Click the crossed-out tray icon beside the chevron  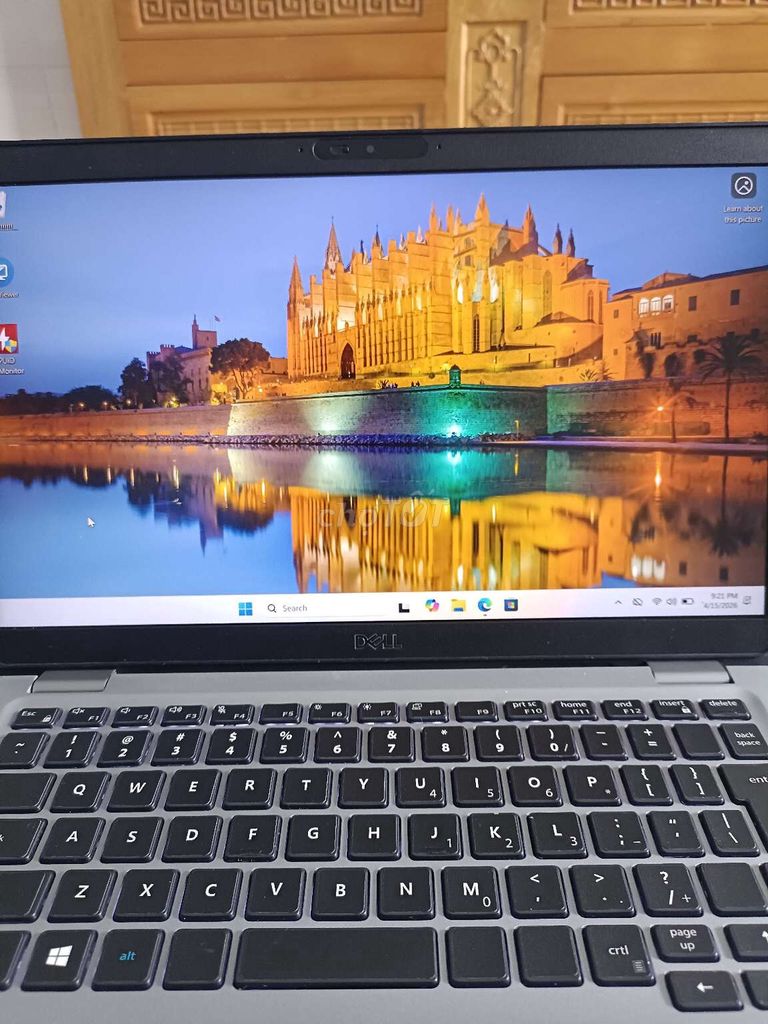(x=637, y=601)
